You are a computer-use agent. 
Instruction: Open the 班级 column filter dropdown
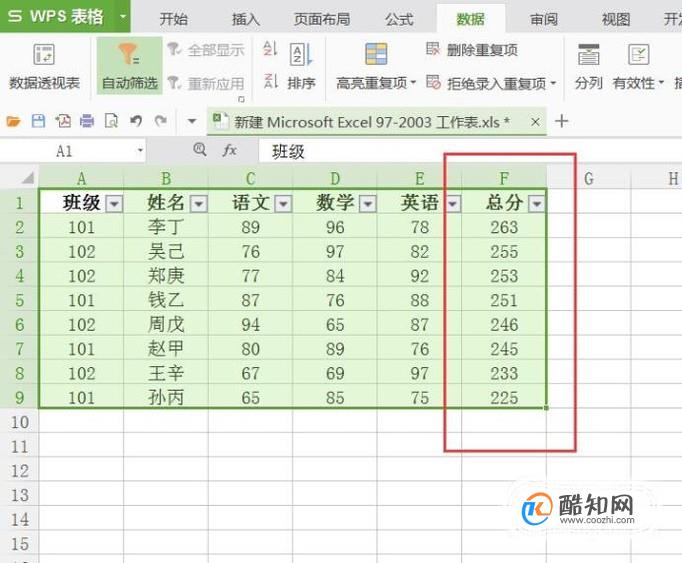(x=114, y=204)
